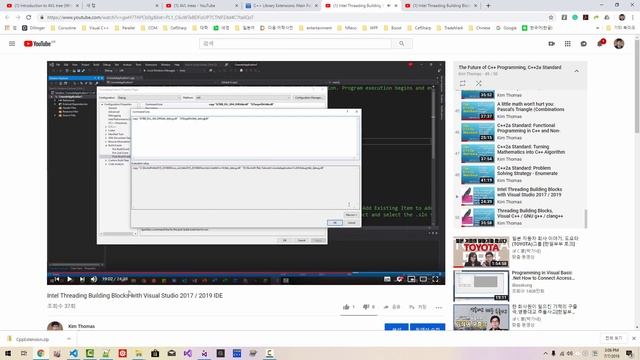Image resolution: width=640 pixels, height=360 pixels.
Task: Open Visual Studio Code from the taskbar
Action: (x=73, y=353)
